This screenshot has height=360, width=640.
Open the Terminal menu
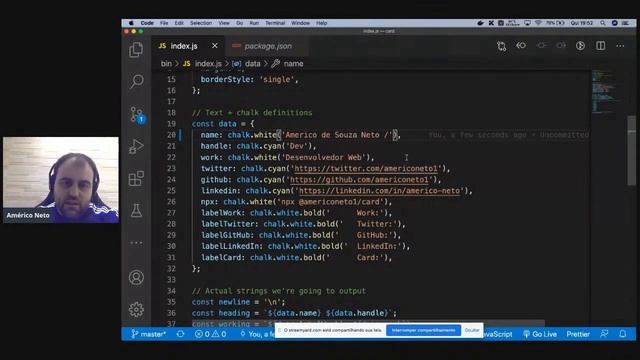point(275,23)
